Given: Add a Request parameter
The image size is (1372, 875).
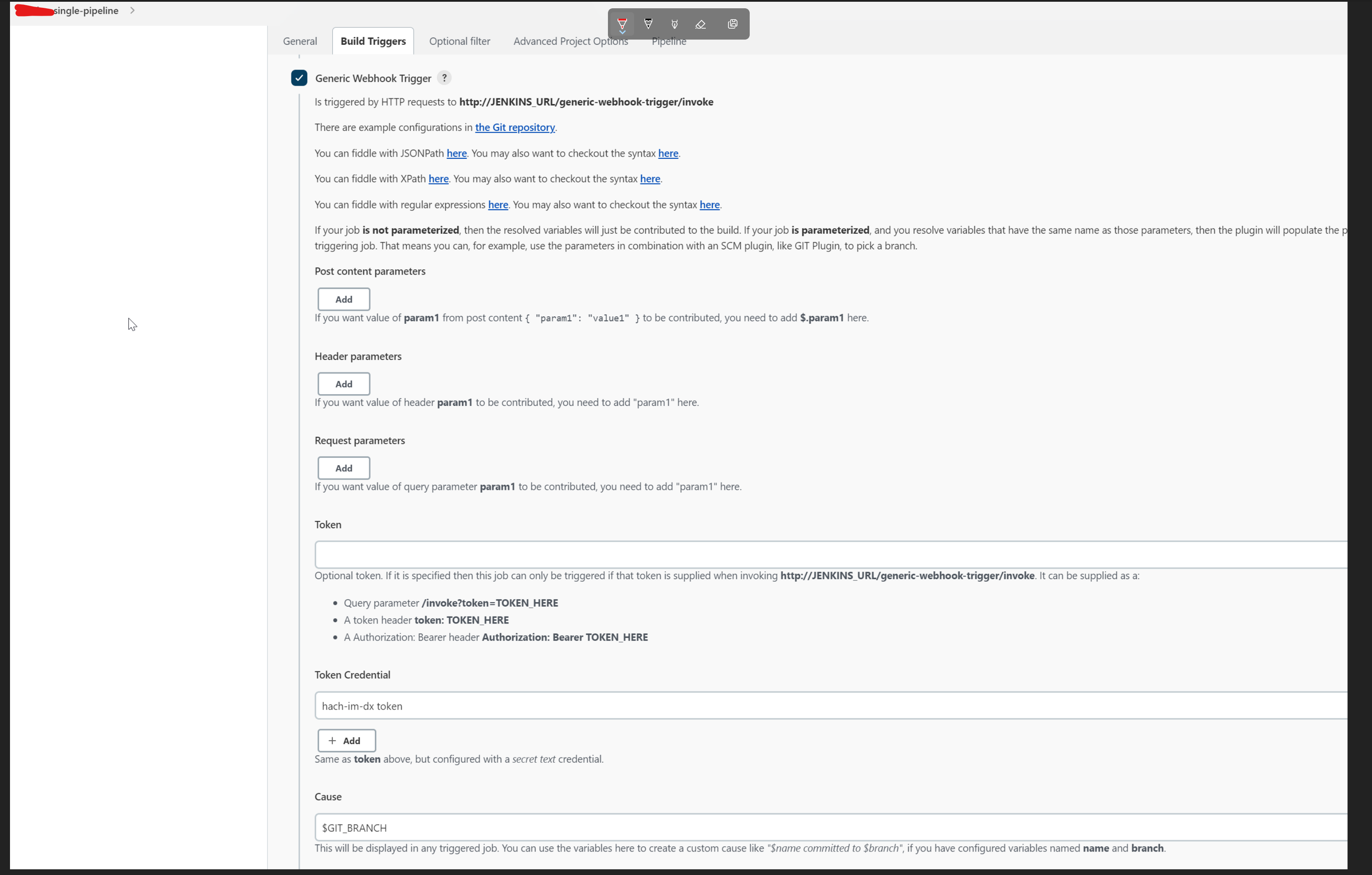Looking at the screenshot, I should coord(344,468).
